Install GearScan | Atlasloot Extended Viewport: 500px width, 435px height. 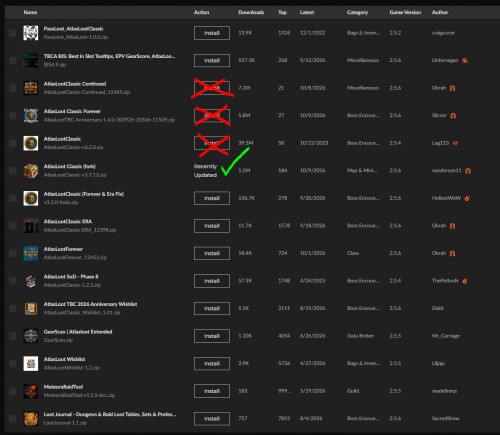pos(212,336)
